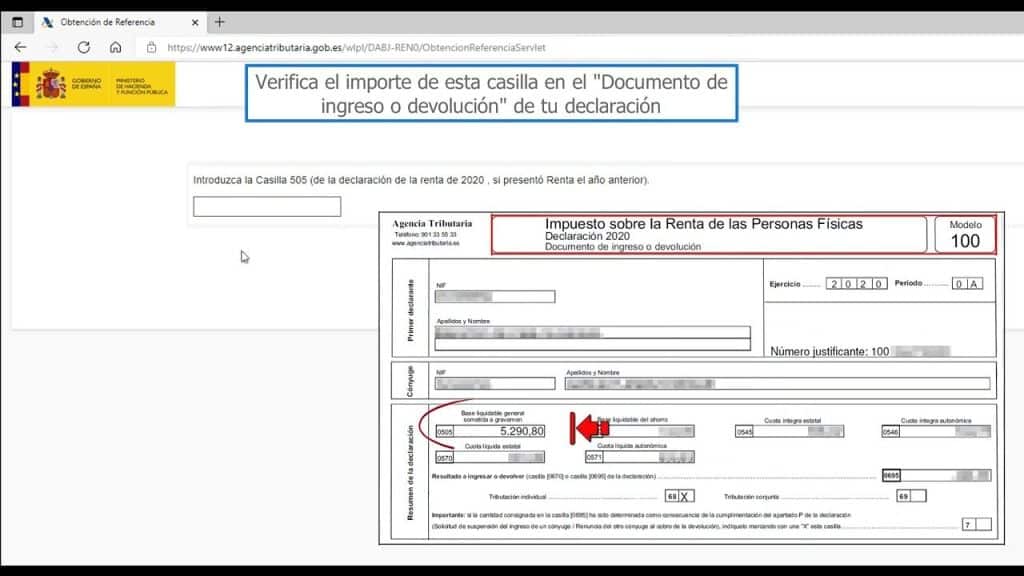Click the back navigation arrow
Viewport: 1024px width, 576px height.
[x=20, y=45]
